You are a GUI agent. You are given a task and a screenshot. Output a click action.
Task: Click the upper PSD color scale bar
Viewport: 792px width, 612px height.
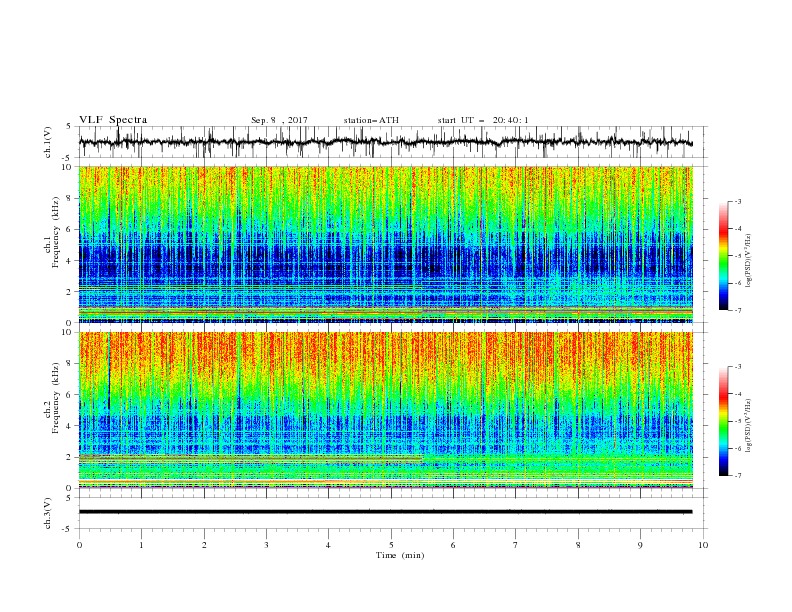click(x=723, y=256)
